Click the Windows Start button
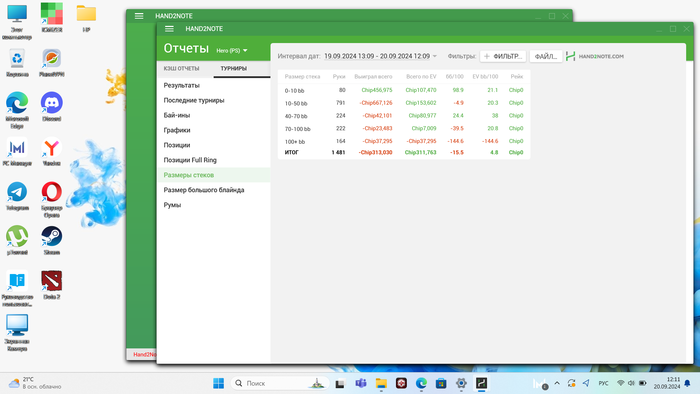The height and width of the screenshot is (394, 700). [x=218, y=383]
